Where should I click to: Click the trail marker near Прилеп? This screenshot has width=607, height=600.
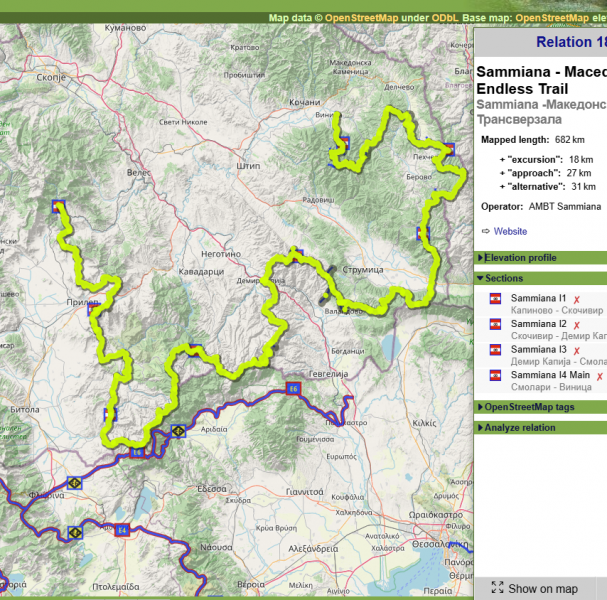94,310
